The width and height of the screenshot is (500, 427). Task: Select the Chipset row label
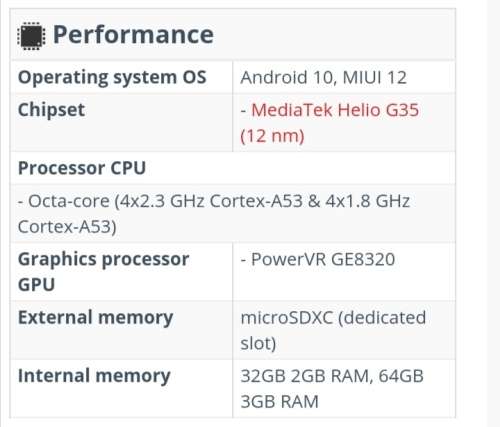pyautogui.click(x=51, y=110)
